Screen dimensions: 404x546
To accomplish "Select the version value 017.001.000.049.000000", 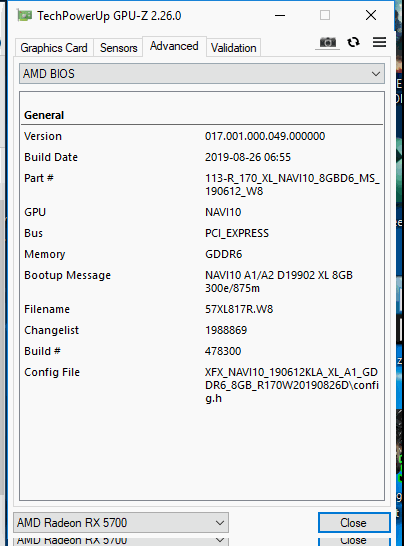I will [x=265, y=136].
